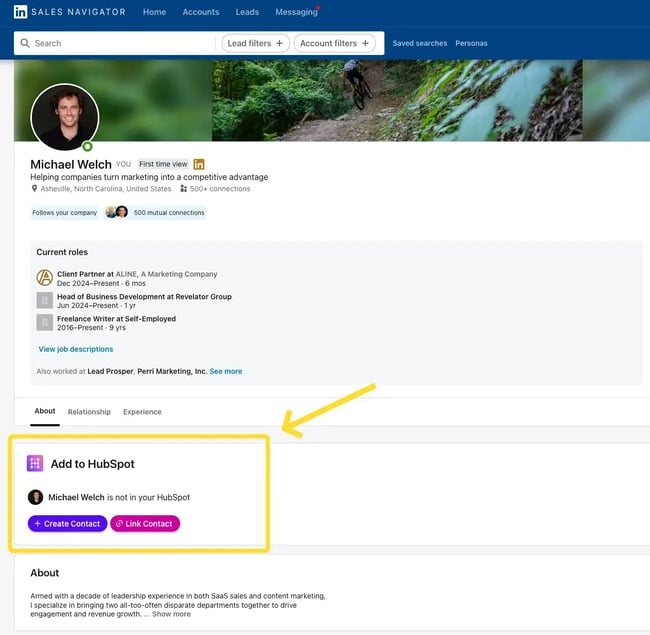Go to Messaging in the top navigation
650x635 pixels.
click(x=295, y=12)
